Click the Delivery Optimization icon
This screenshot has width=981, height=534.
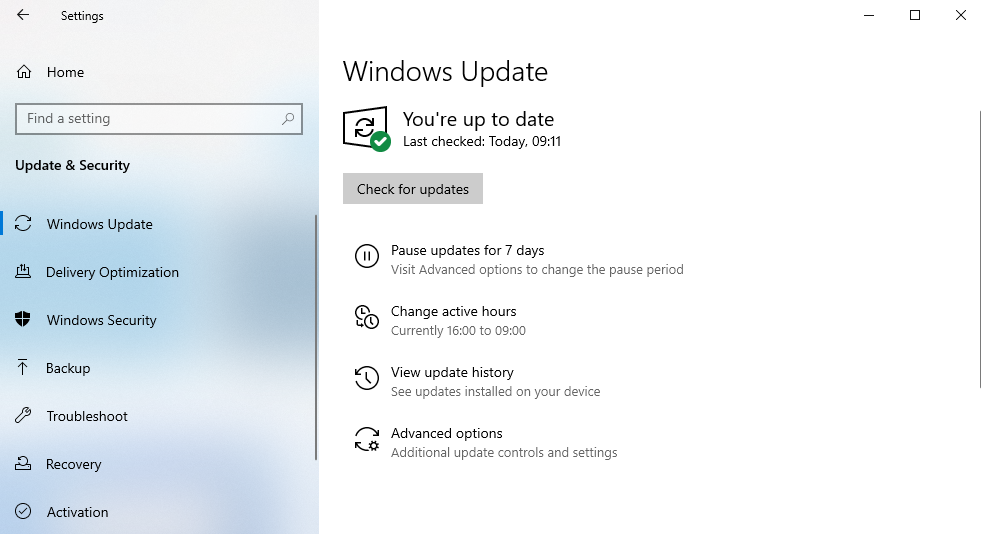coord(24,272)
